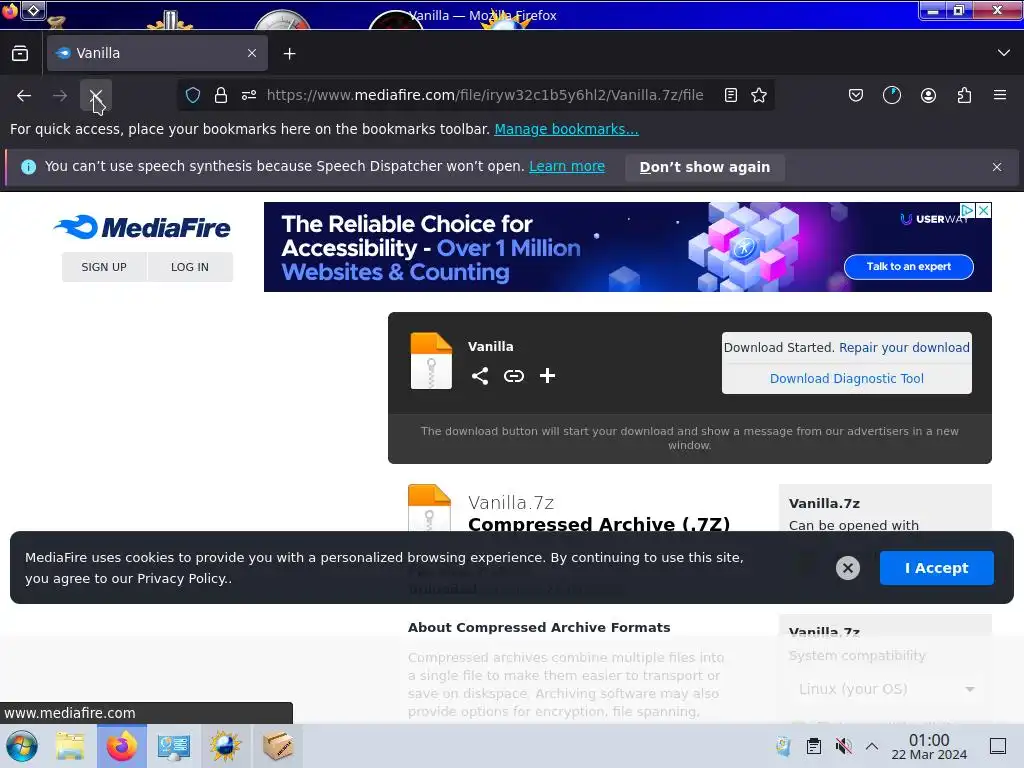
Task: Expand hidden system tray icons arrow
Action: (x=872, y=746)
